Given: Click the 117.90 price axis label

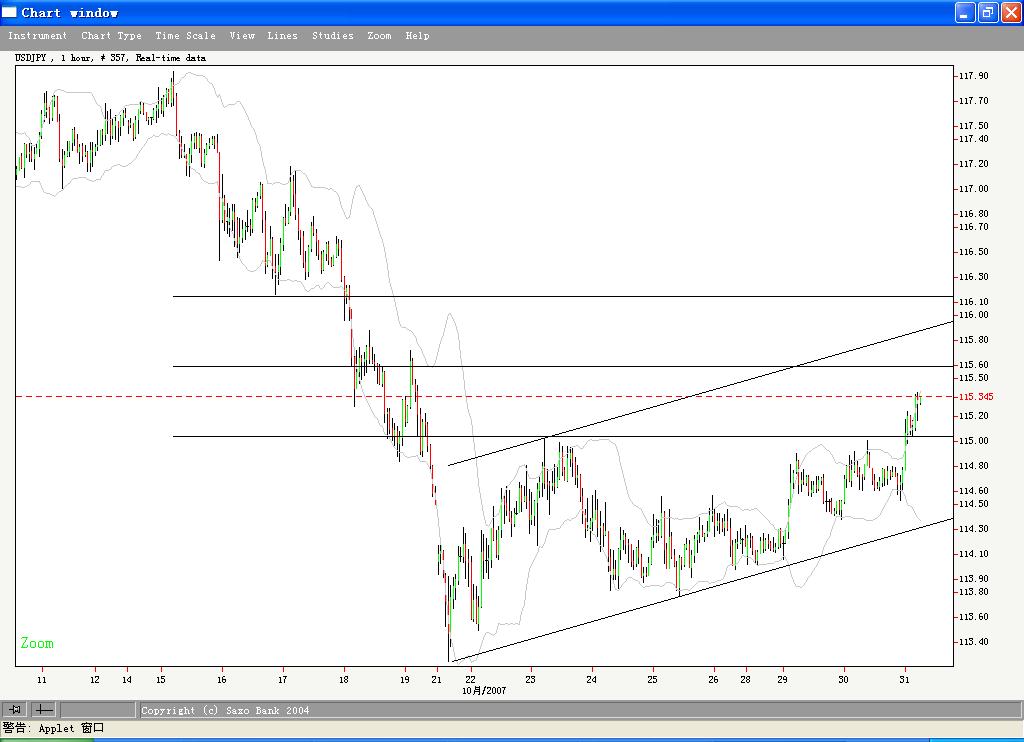Looking at the screenshot, I should click(x=974, y=76).
